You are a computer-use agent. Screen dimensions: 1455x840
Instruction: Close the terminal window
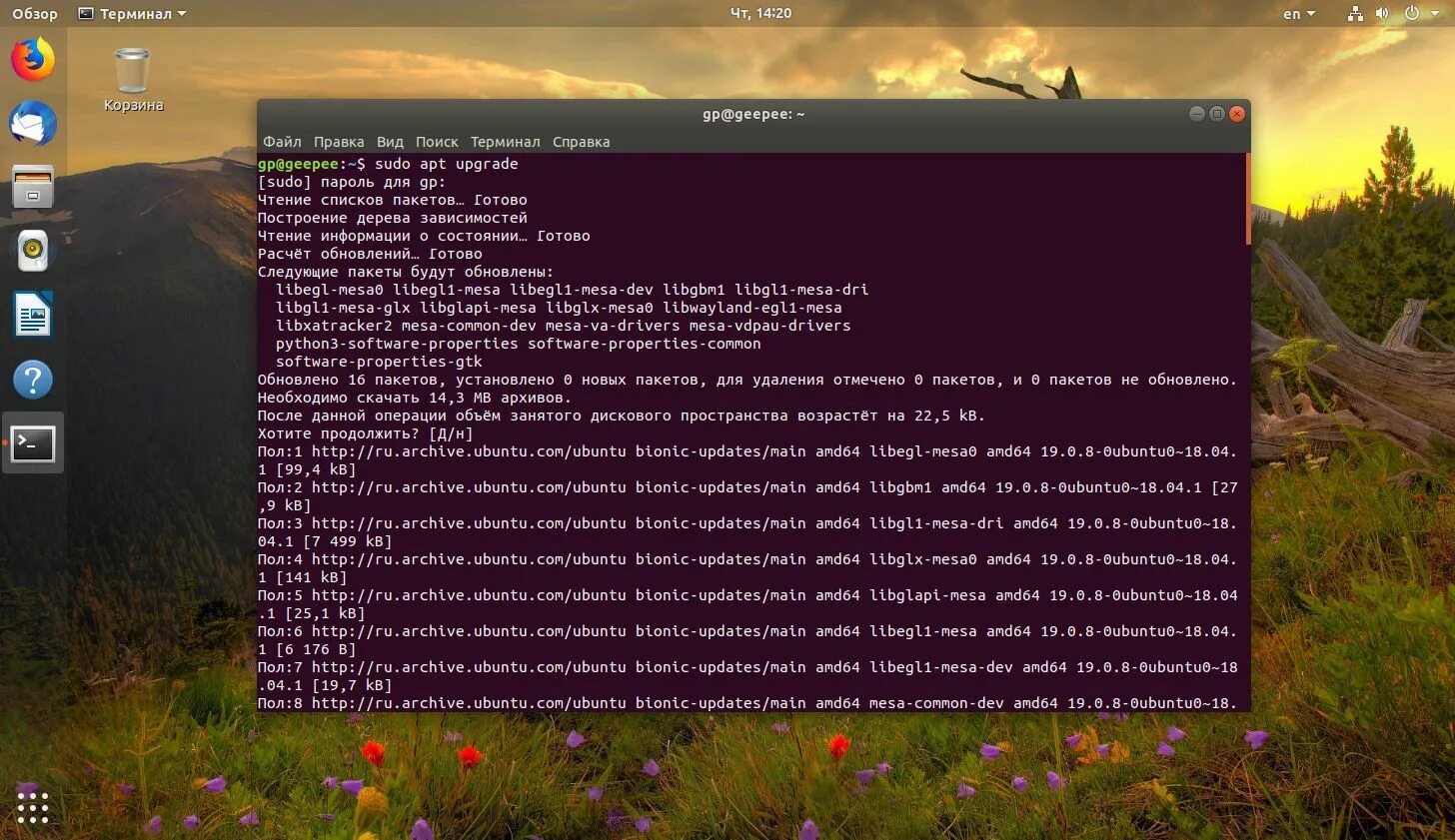1237,114
